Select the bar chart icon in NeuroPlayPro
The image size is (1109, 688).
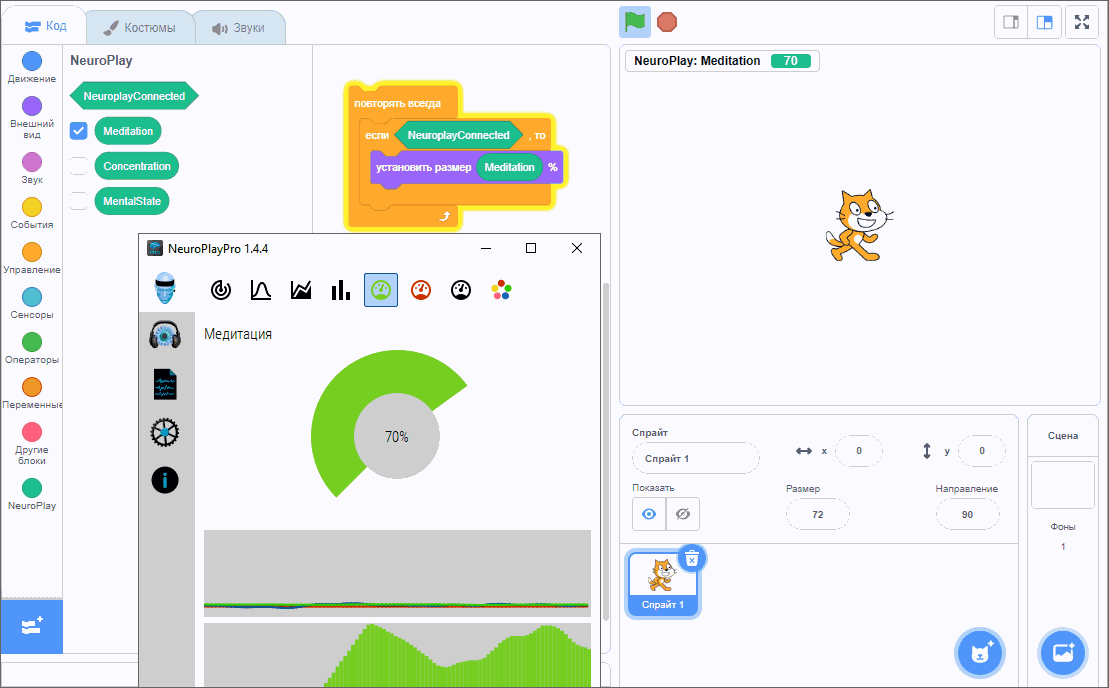341,290
